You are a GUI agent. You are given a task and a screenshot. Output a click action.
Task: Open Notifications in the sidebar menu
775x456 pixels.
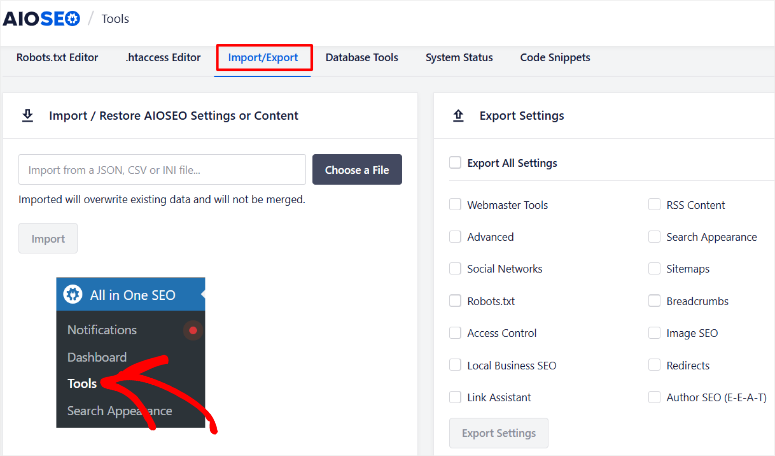click(102, 330)
